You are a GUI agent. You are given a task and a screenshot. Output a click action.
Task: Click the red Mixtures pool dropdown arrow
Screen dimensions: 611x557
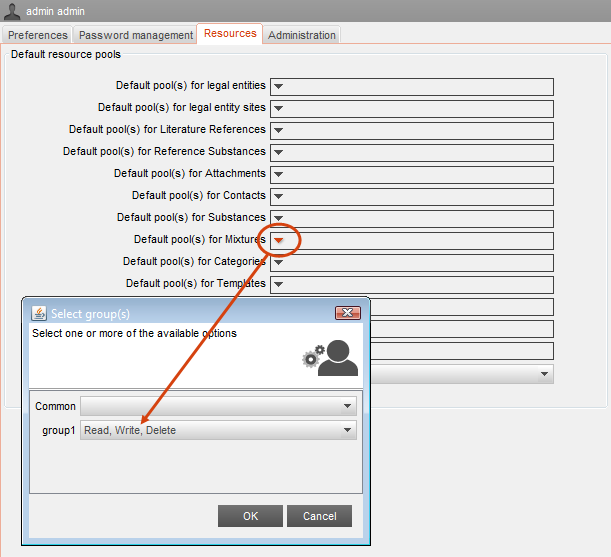point(278,240)
